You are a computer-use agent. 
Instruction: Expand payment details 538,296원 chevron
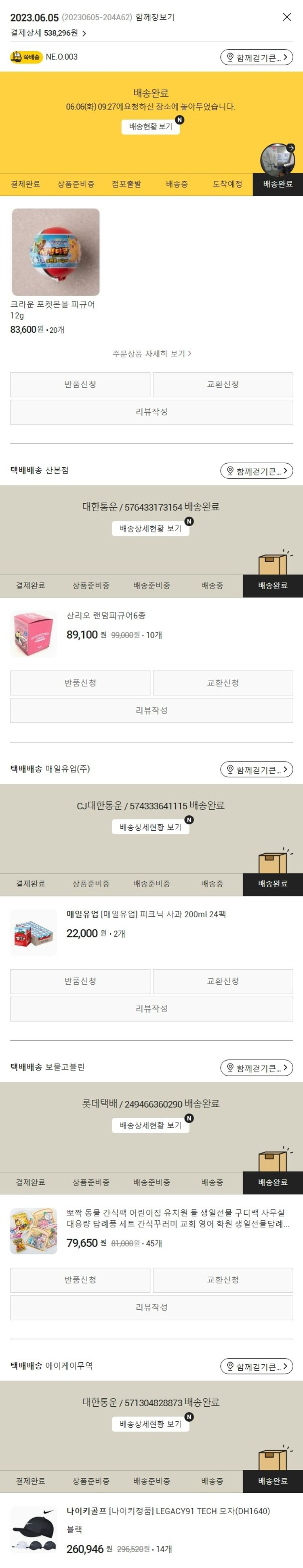pos(84,34)
